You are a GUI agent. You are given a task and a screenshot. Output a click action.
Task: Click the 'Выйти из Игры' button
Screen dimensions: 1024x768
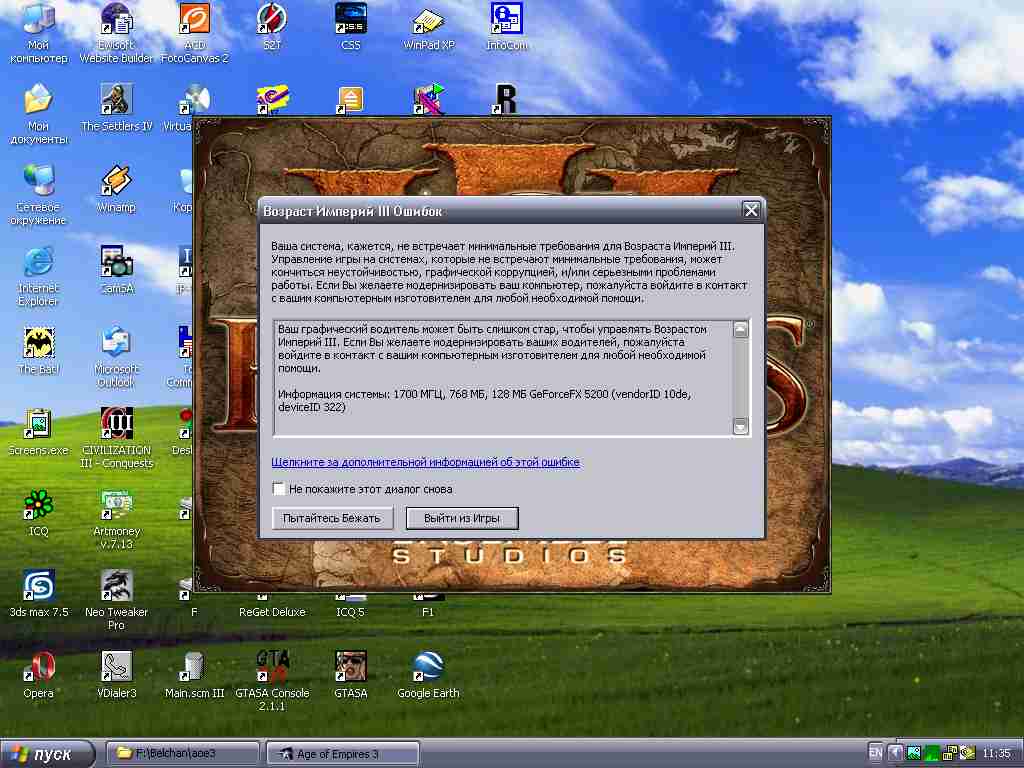(462, 518)
